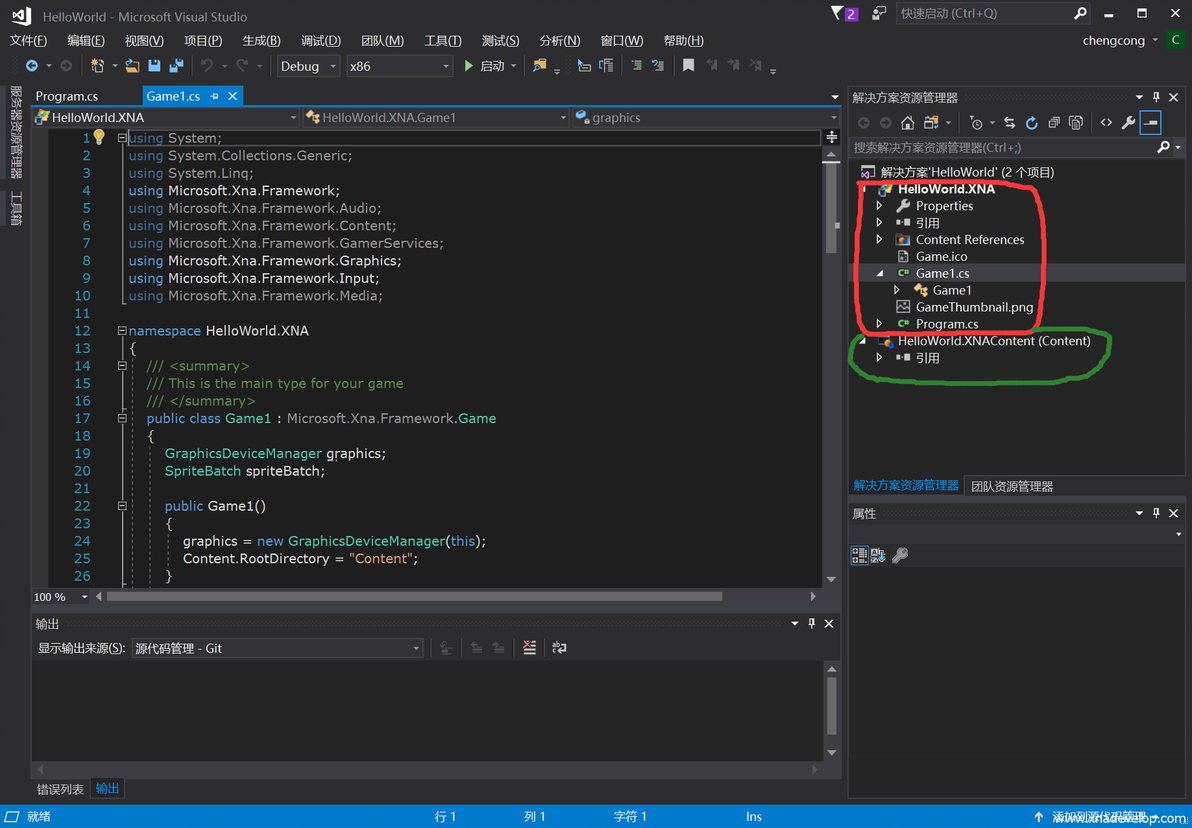Toggle the Preview Selected Items button
This screenshot has height=828, width=1192.
point(1150,122)
